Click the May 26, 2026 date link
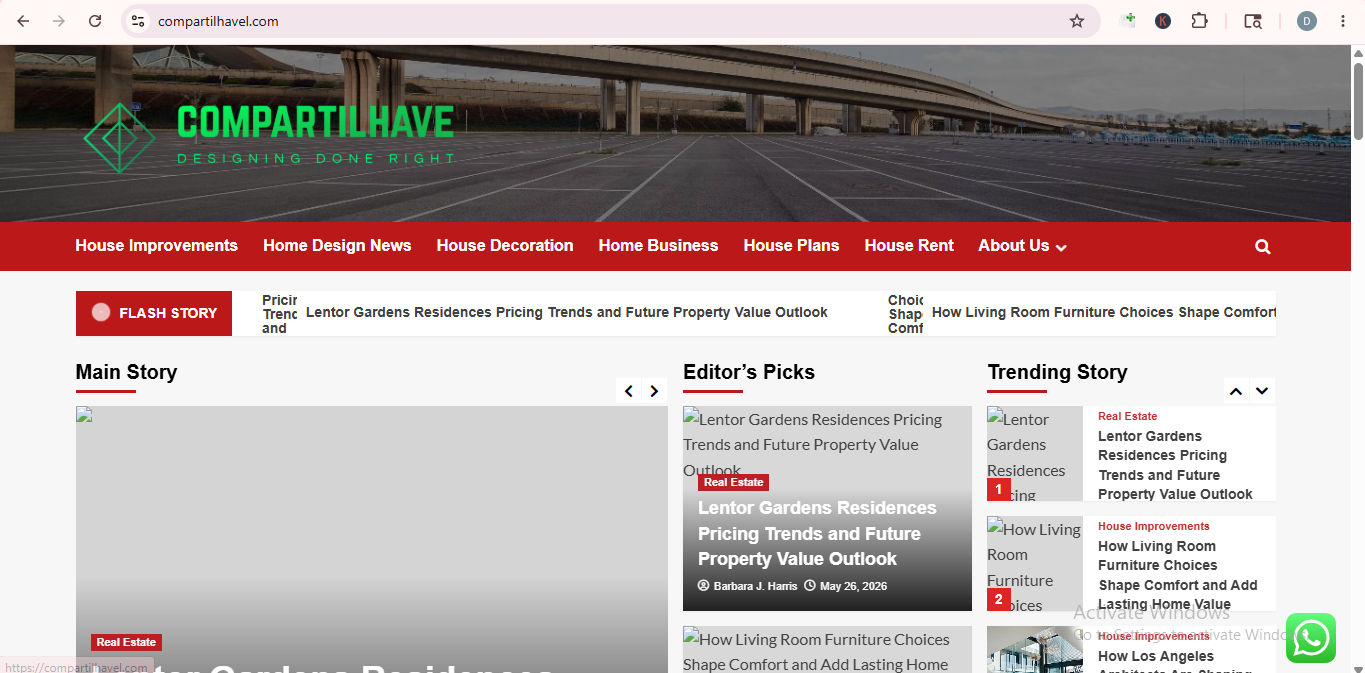 click(853, 586)
